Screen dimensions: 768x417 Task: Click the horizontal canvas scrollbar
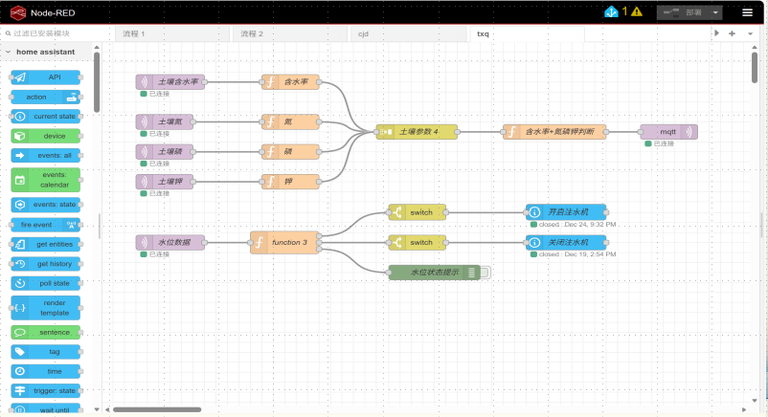157,410
